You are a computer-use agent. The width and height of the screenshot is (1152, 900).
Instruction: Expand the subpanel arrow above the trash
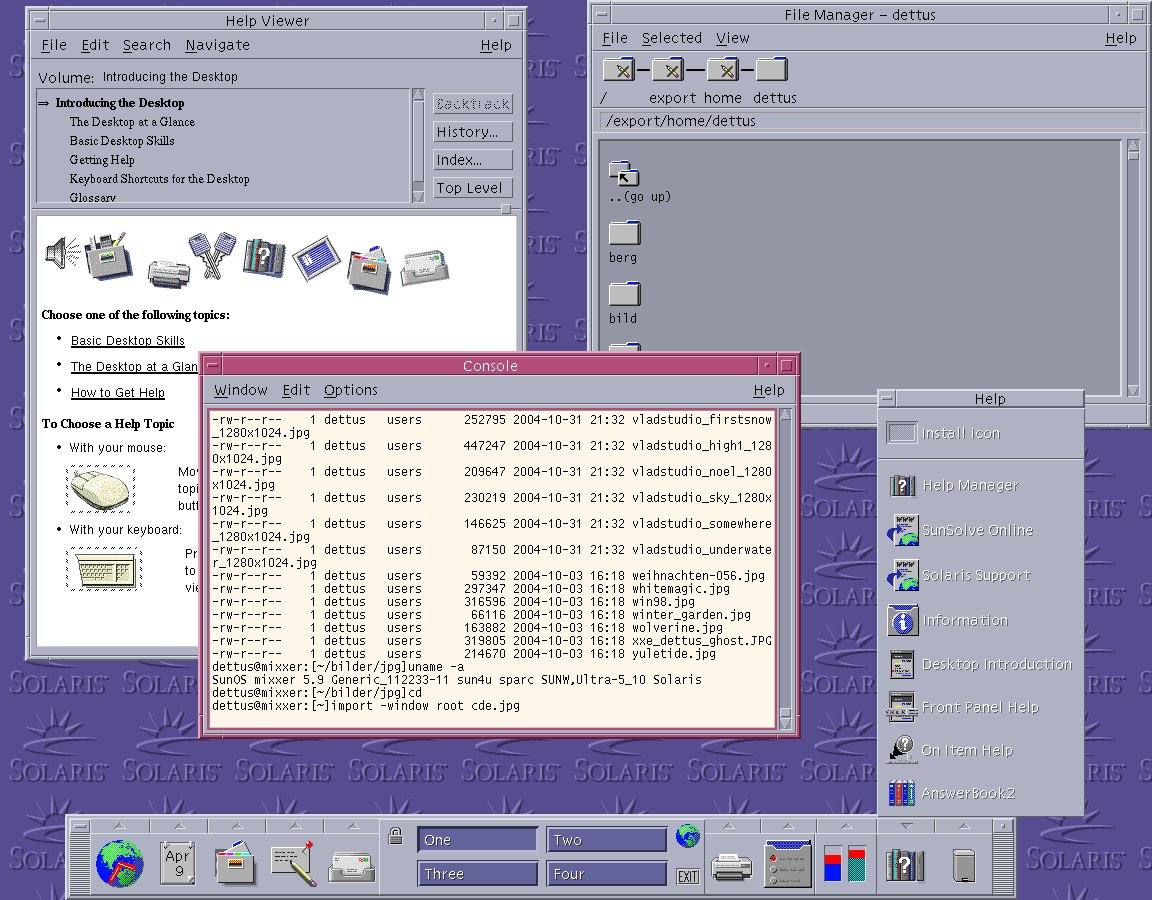[x=964, y=826]
